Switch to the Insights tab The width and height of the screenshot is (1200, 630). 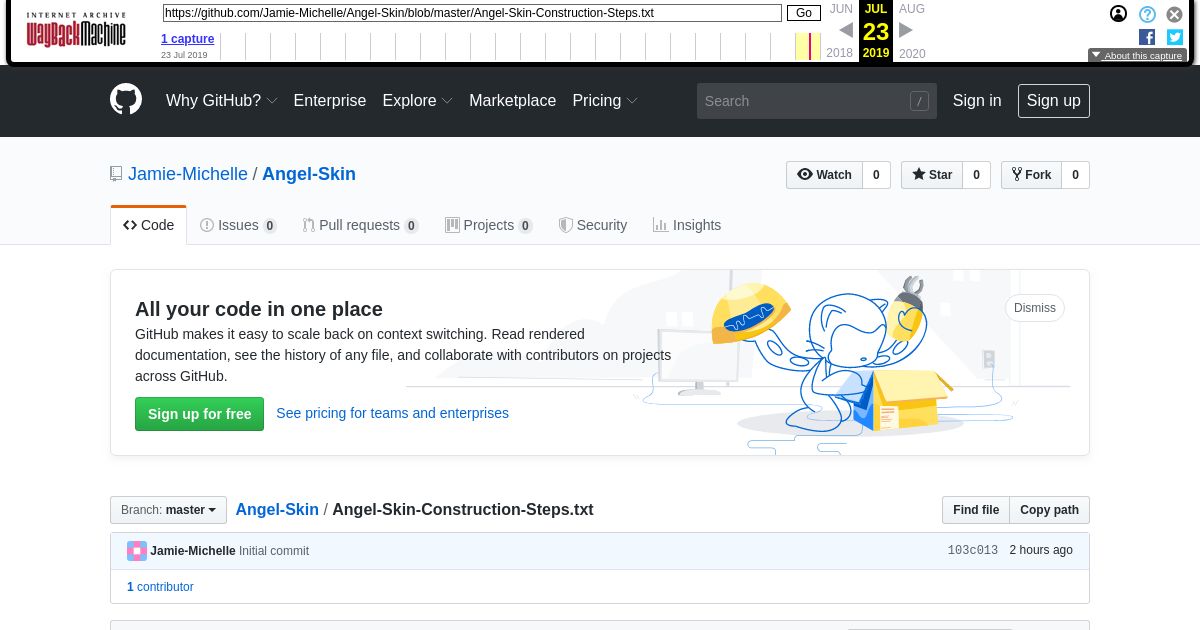pos(687,225)
